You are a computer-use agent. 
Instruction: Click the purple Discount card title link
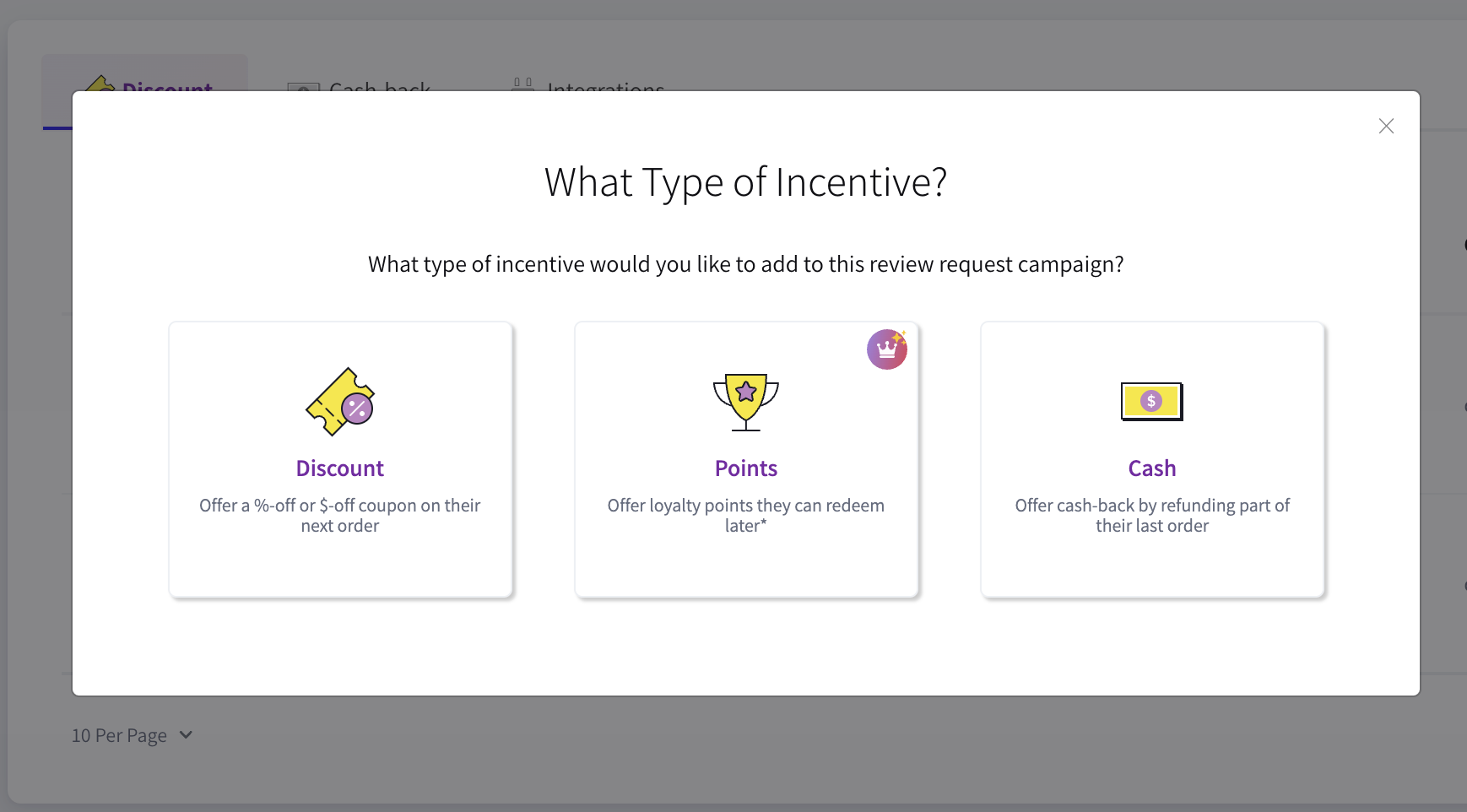pos(340,468)
